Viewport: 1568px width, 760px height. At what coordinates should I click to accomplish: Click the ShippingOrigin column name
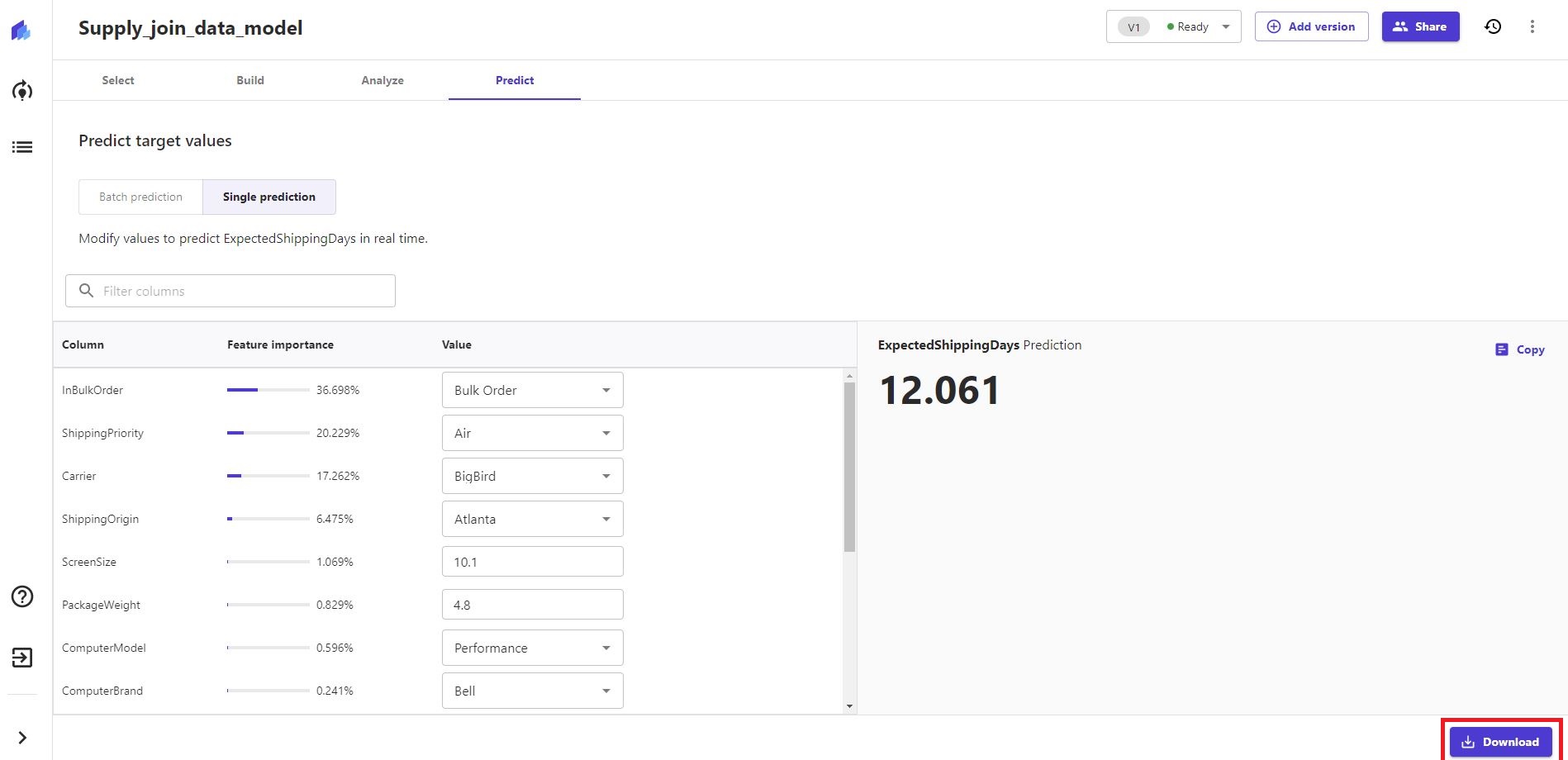100,519
